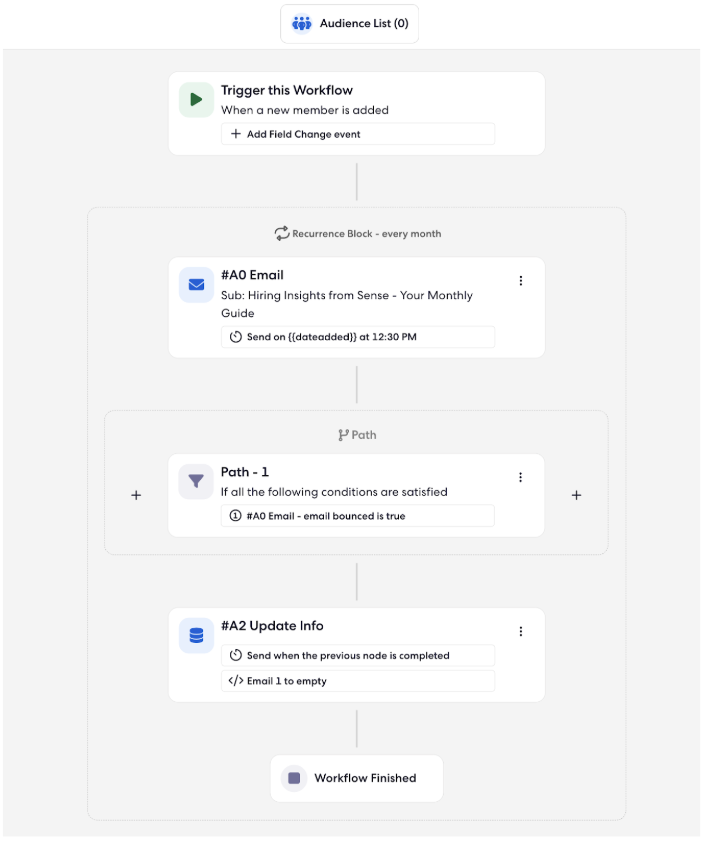Click the Audience List people icon

tap(302, 24)
